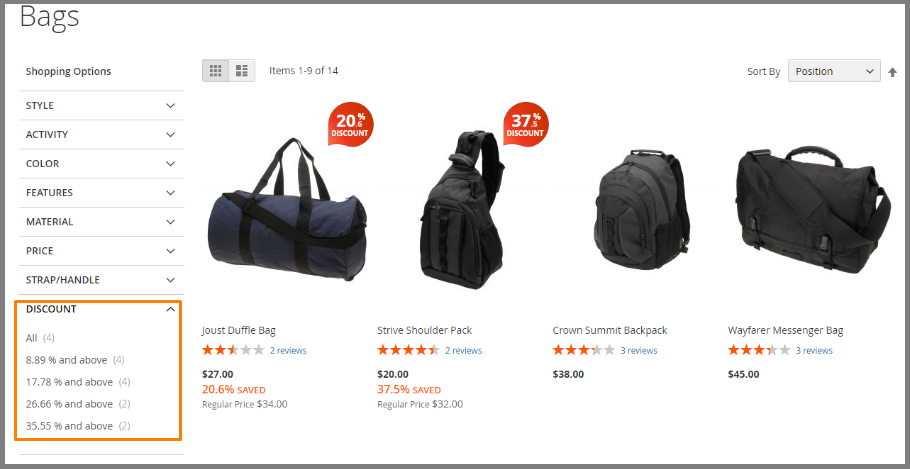Click the star rating for Joust Duffle Bag

233,350
